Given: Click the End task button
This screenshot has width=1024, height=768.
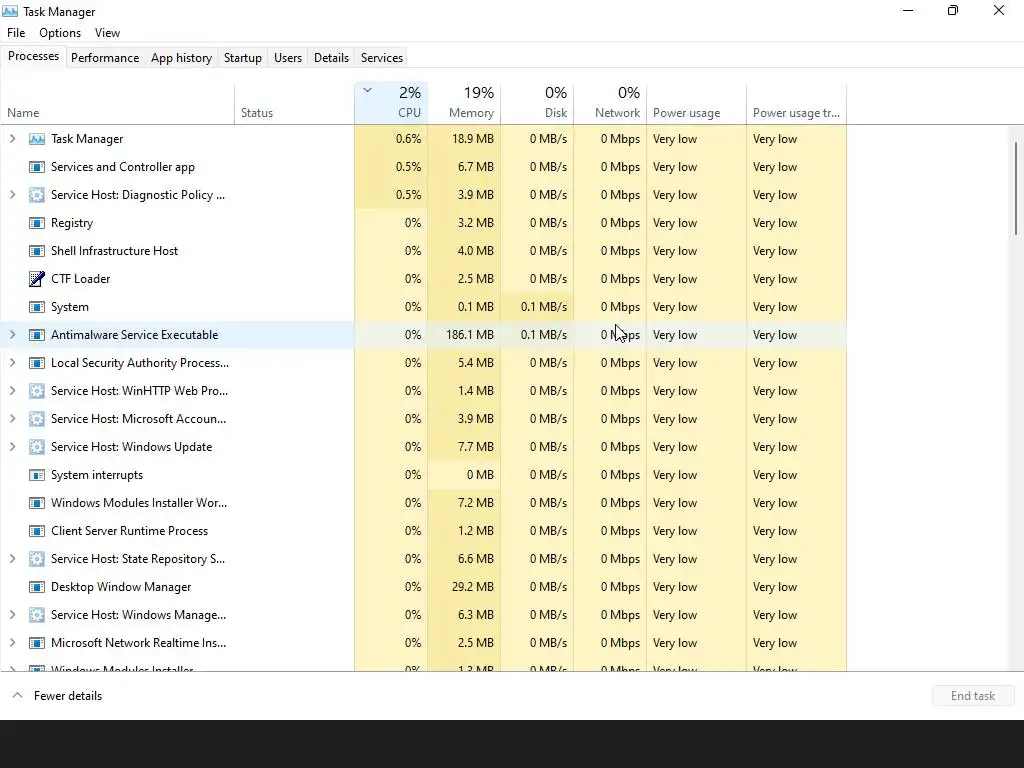Looking at the screenshot, I should click(x=973, y=696).
